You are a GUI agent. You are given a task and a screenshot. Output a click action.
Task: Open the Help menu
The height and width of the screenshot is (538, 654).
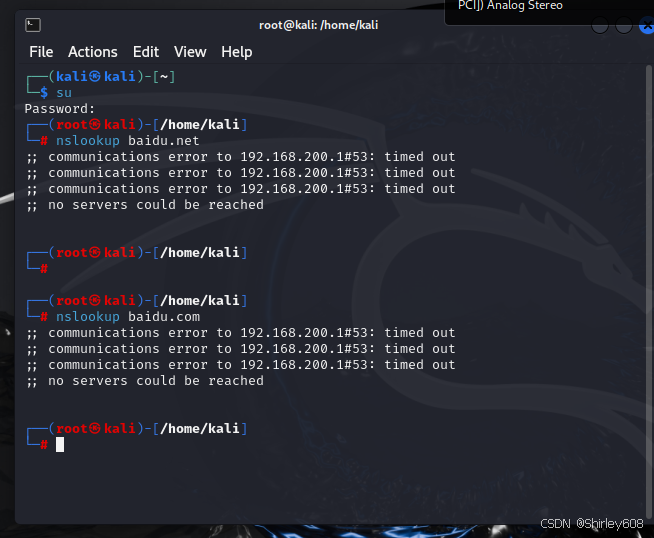pyautogui.click(x=236, y=52)
